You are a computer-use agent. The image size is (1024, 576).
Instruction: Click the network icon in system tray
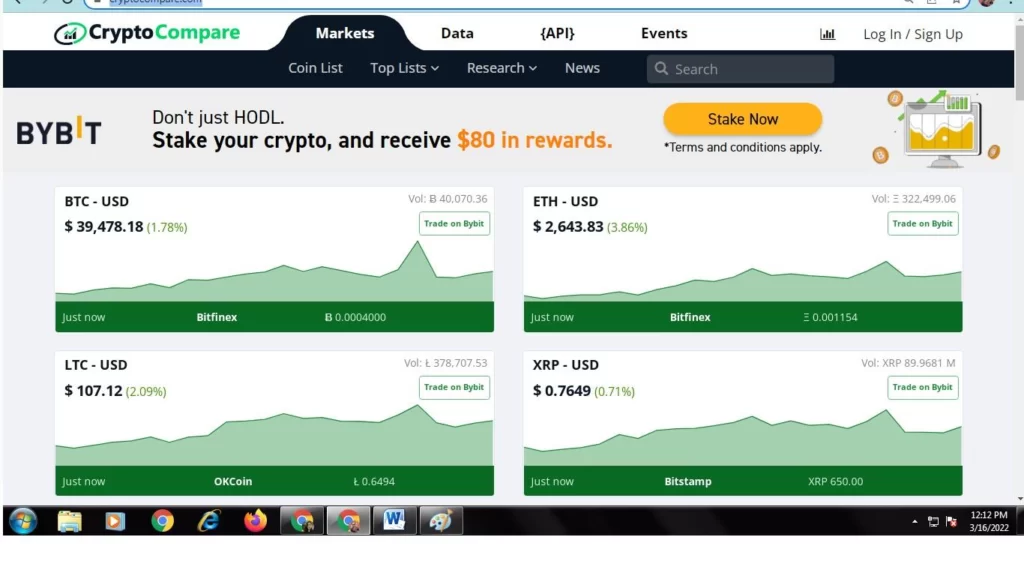coord(933,522)
